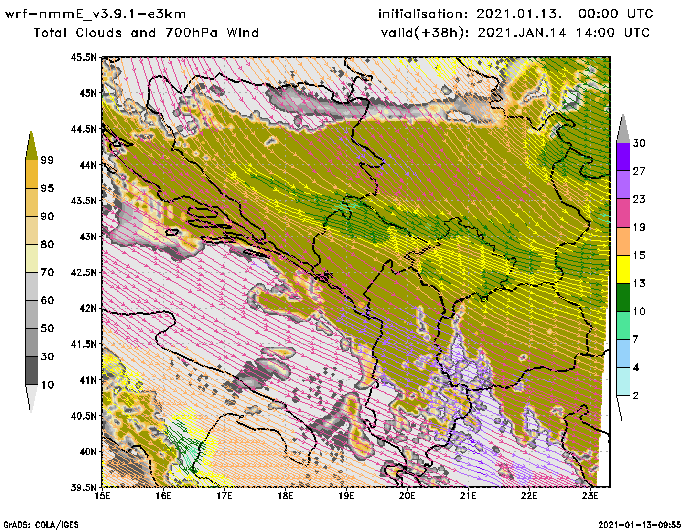Click the 18E longitude axis label
Screen dimensions: 700x530
tap(285, 496)
